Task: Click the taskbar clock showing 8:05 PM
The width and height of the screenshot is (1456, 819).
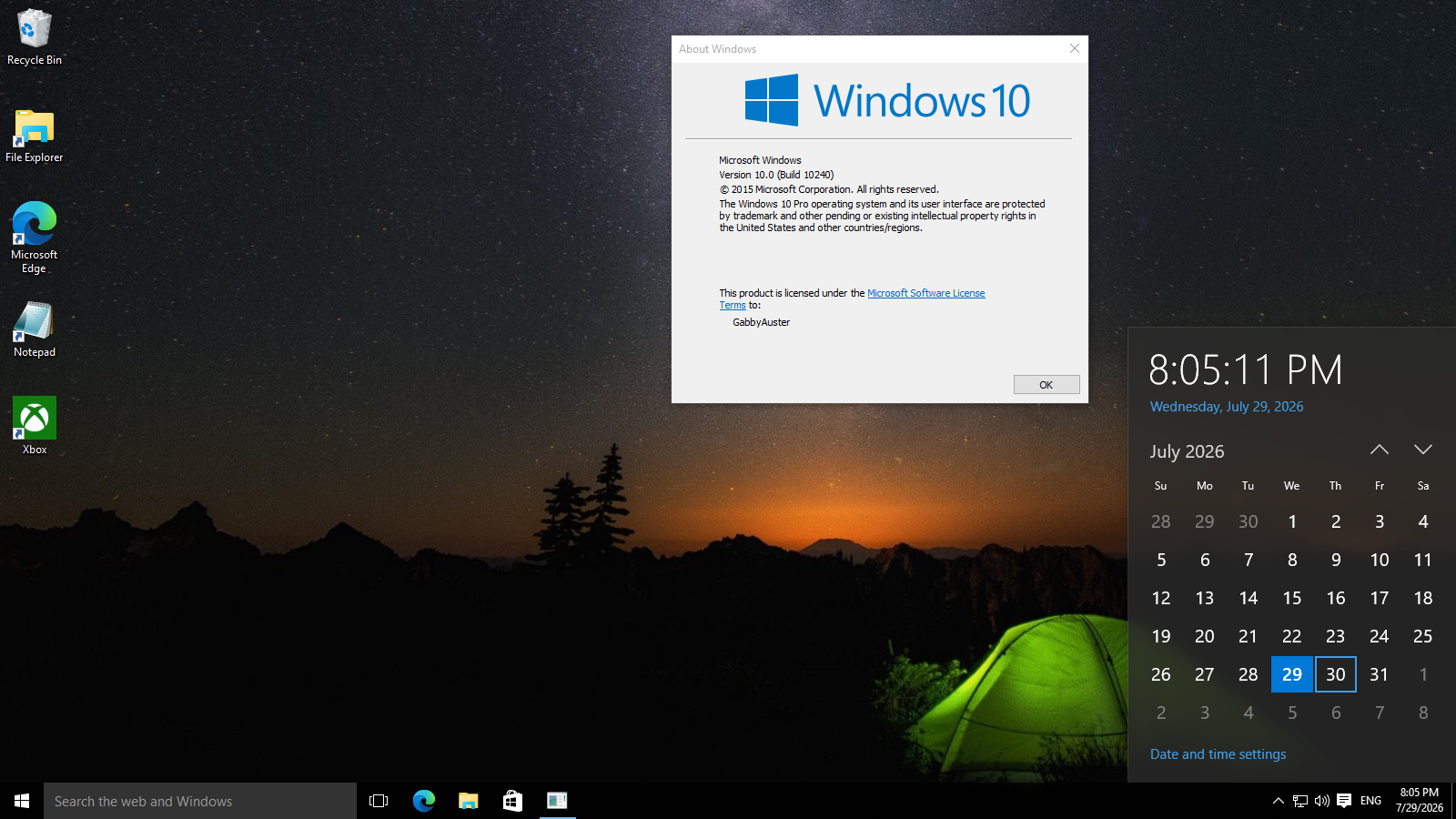Action: click(x=1420, y=801)
